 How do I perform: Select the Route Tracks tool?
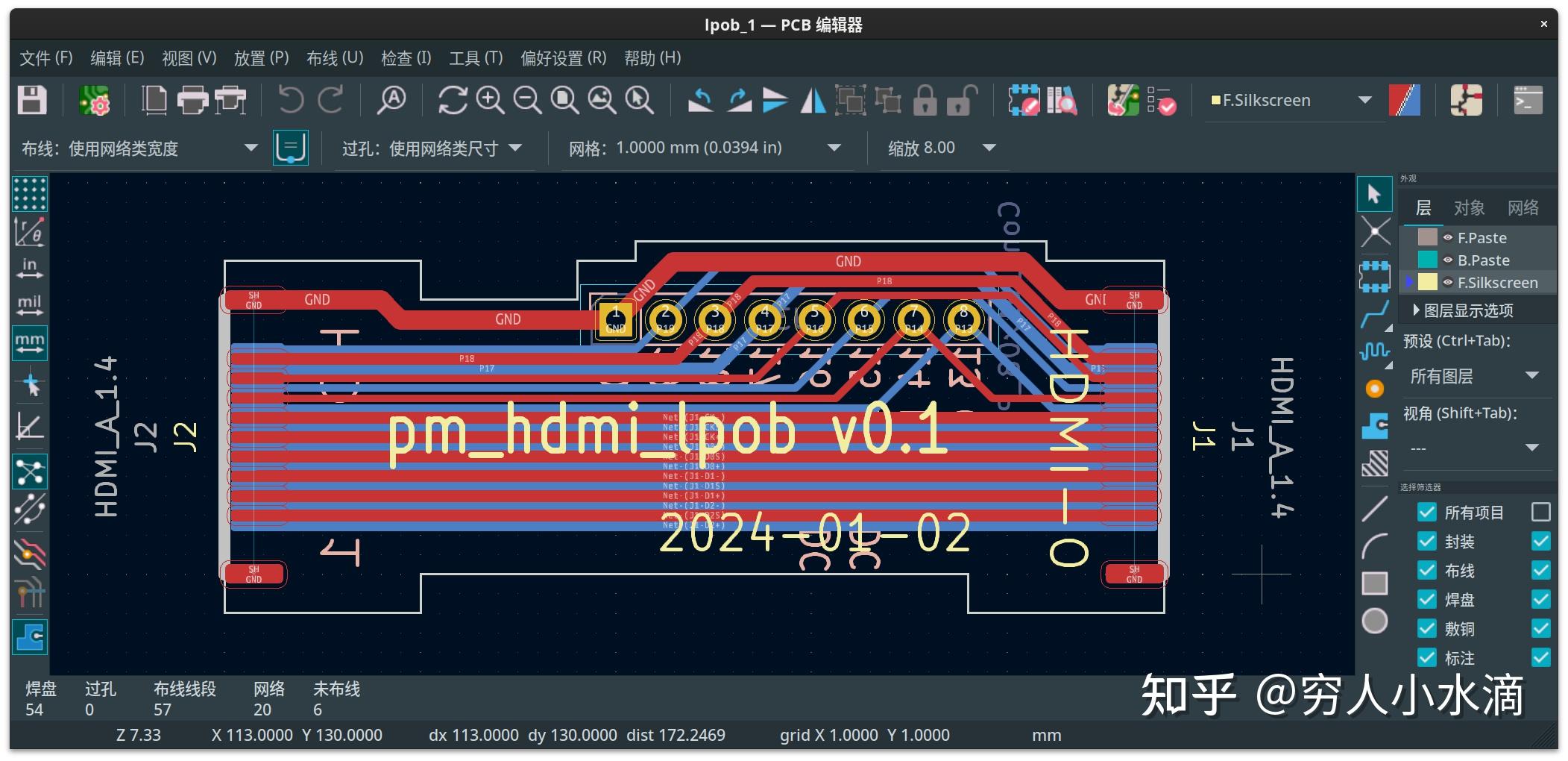pyautogui.click(x=1376, y=314)
